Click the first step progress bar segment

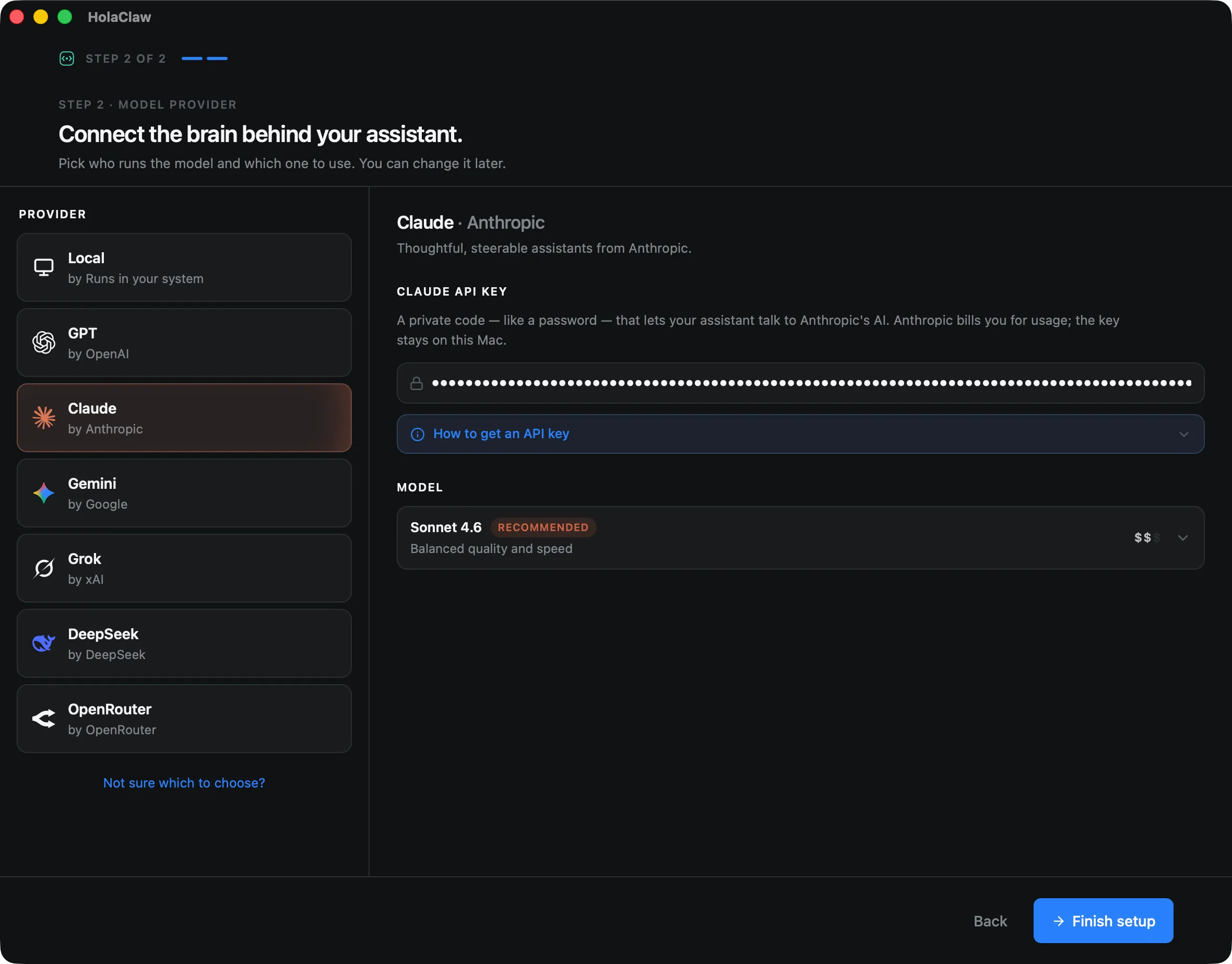(x=192, y=58)
